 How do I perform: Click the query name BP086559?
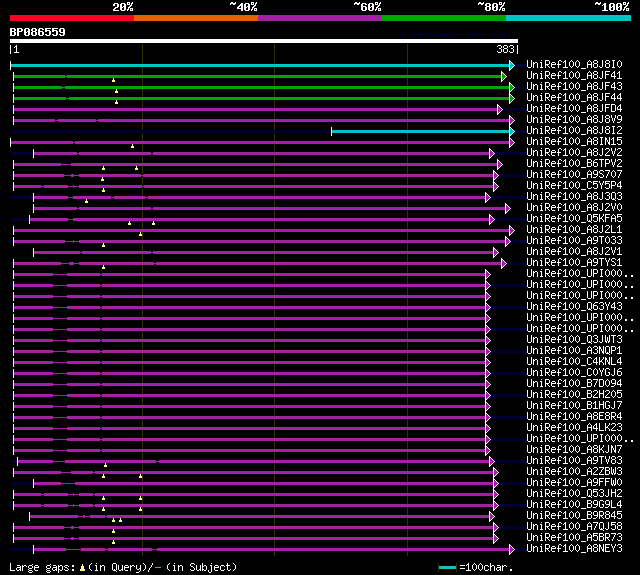38,32
